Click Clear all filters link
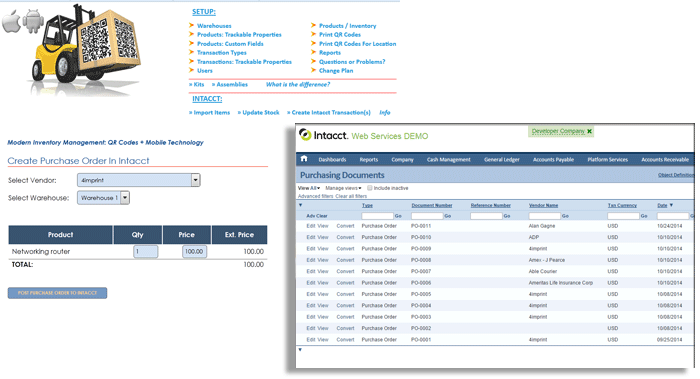 coord(351,196)
